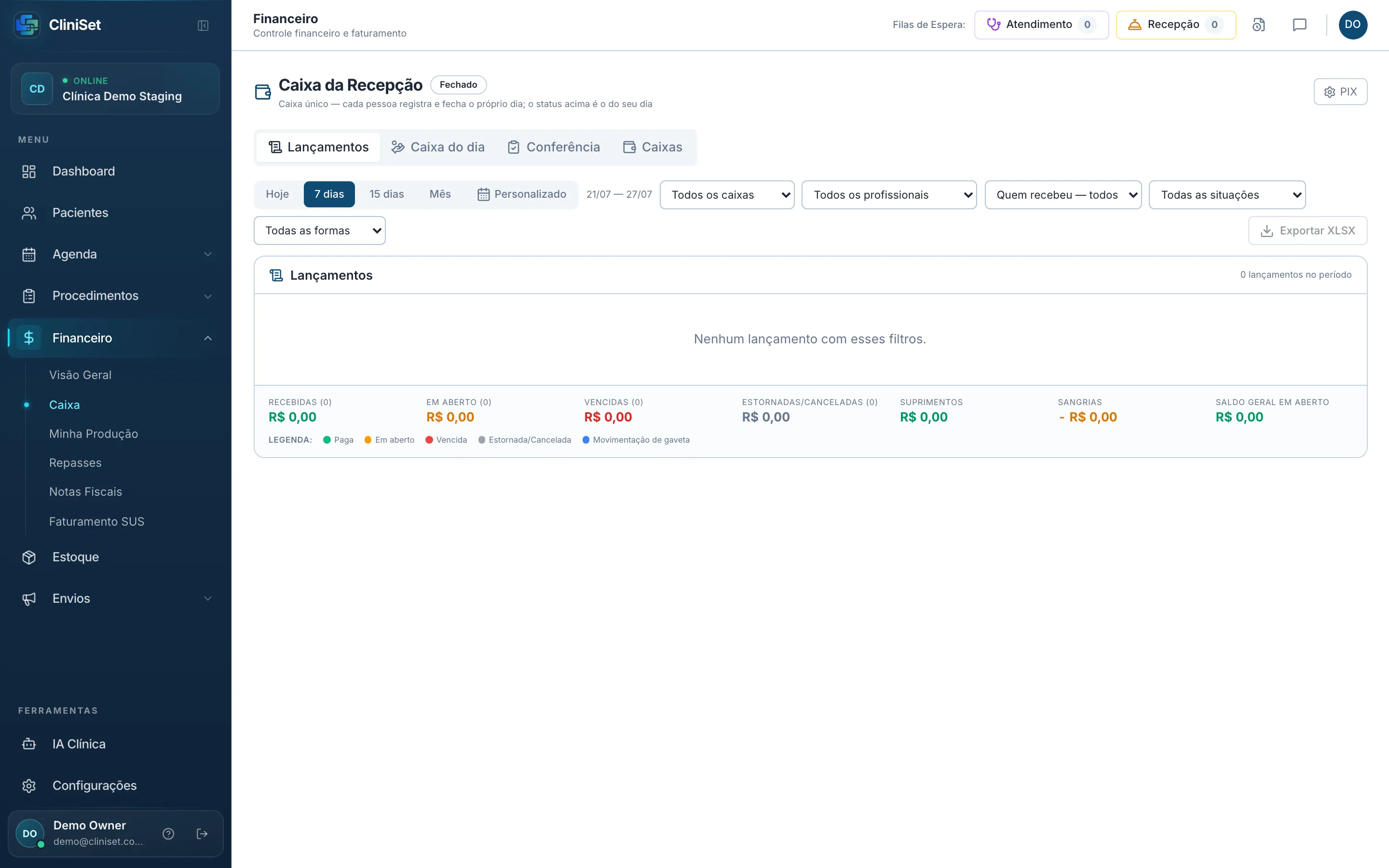The width and height of the screenshot is (1389, 868).
Task: Click the Estoque box icon
Action: 29,557
